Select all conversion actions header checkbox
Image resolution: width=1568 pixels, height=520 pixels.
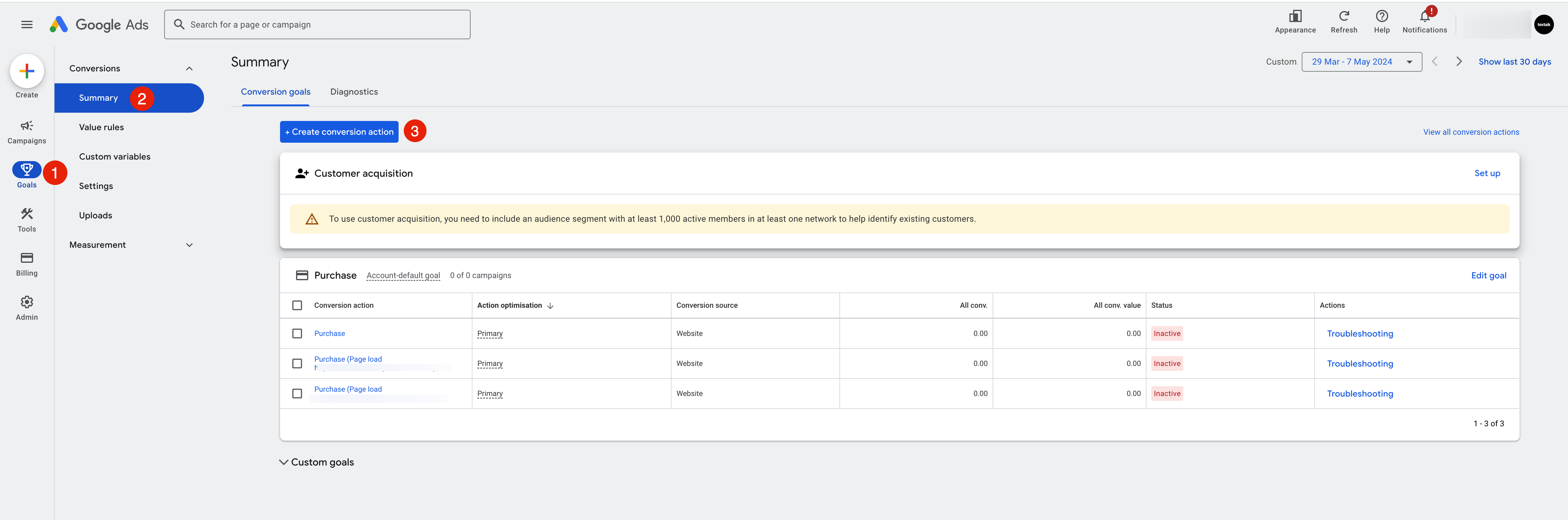point(297,305)
